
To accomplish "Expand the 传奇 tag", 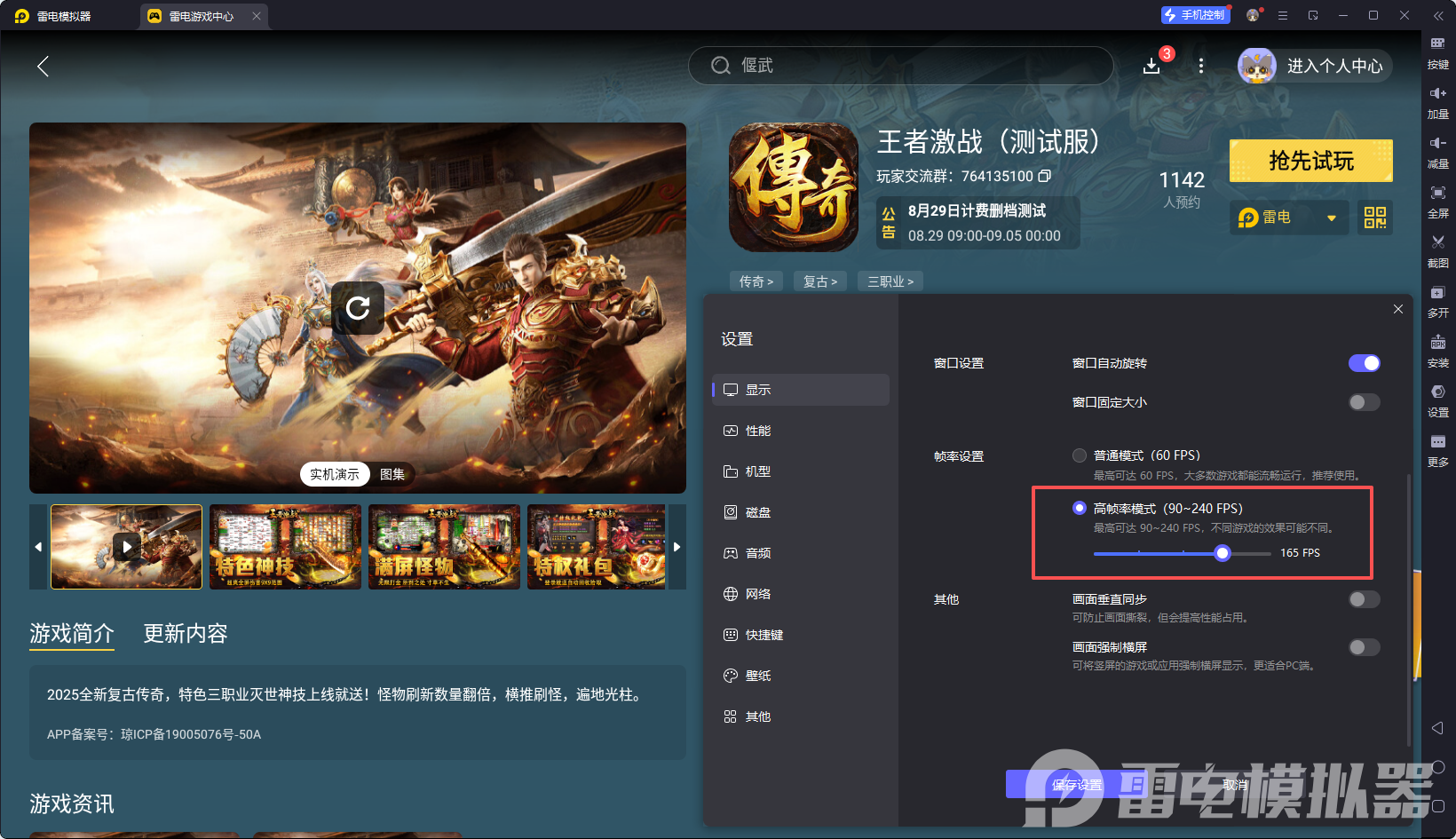I will 756,281.
